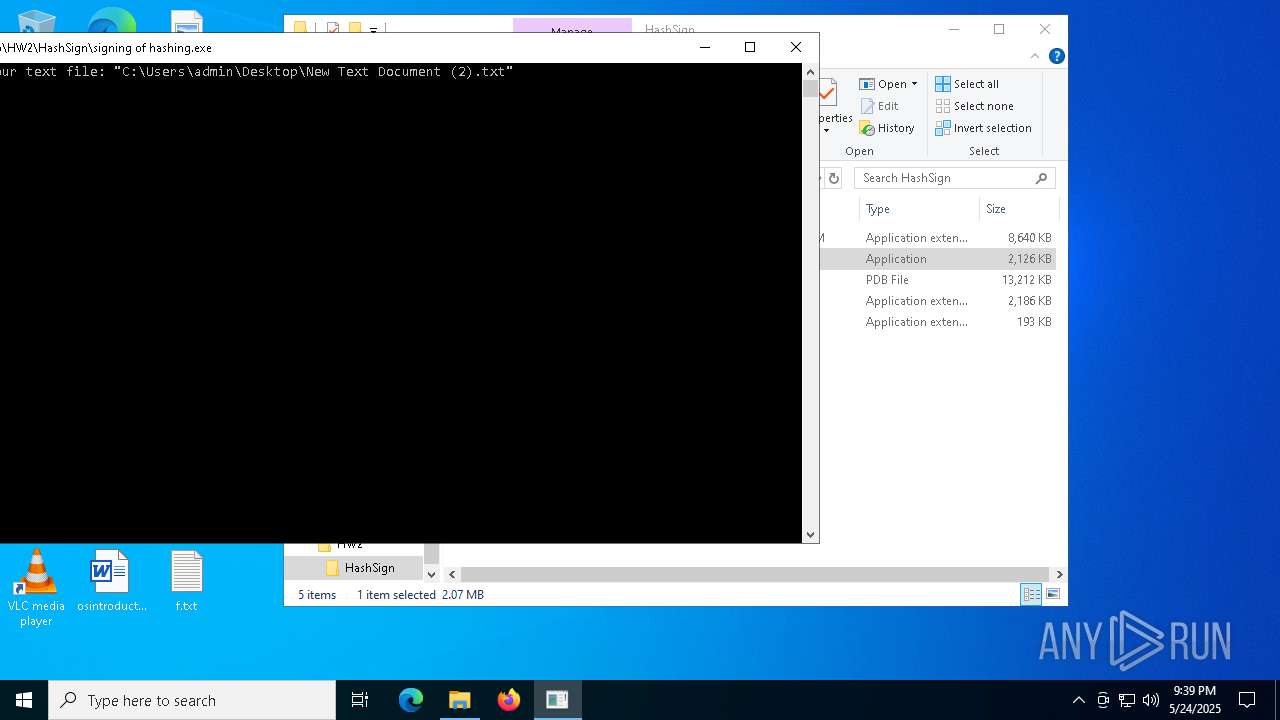The image size is (1280, 720).
Task: Open volume control tray icon
Action: coord(1150,700)
